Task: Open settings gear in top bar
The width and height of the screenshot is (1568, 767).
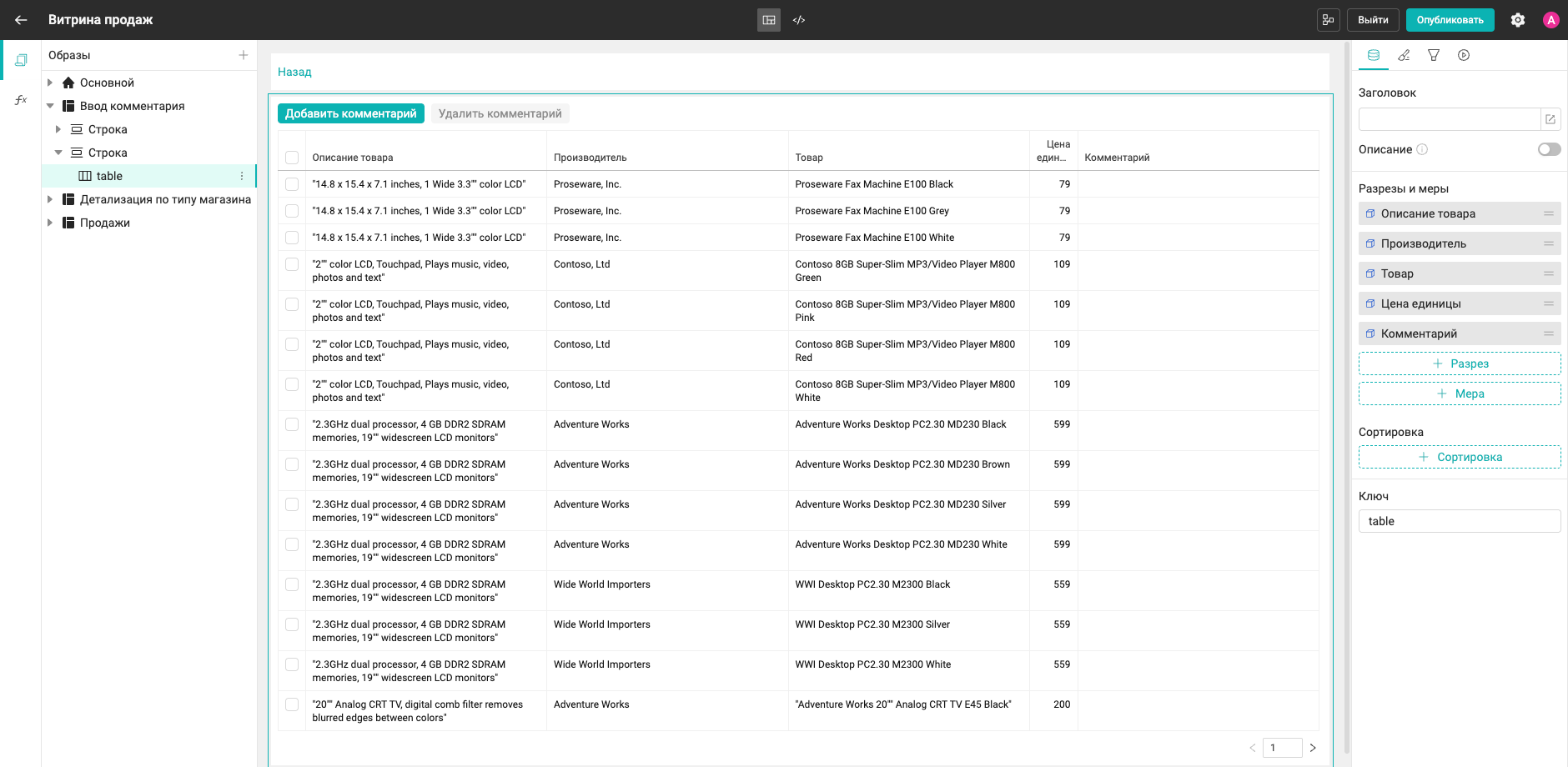Action: [x=1518, y=20]
